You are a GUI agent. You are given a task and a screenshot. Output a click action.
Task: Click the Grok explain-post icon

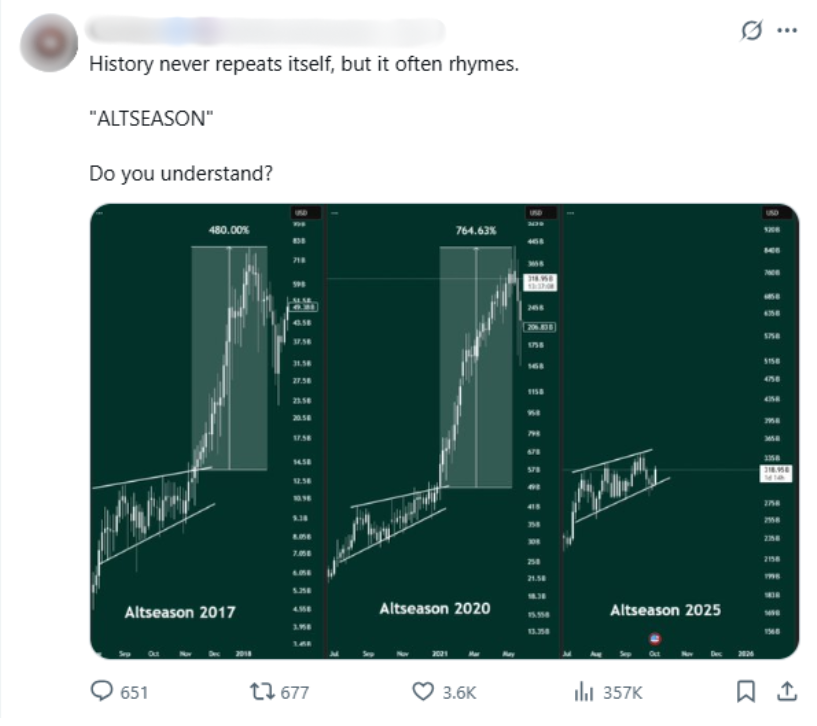(x=749, y=32)
